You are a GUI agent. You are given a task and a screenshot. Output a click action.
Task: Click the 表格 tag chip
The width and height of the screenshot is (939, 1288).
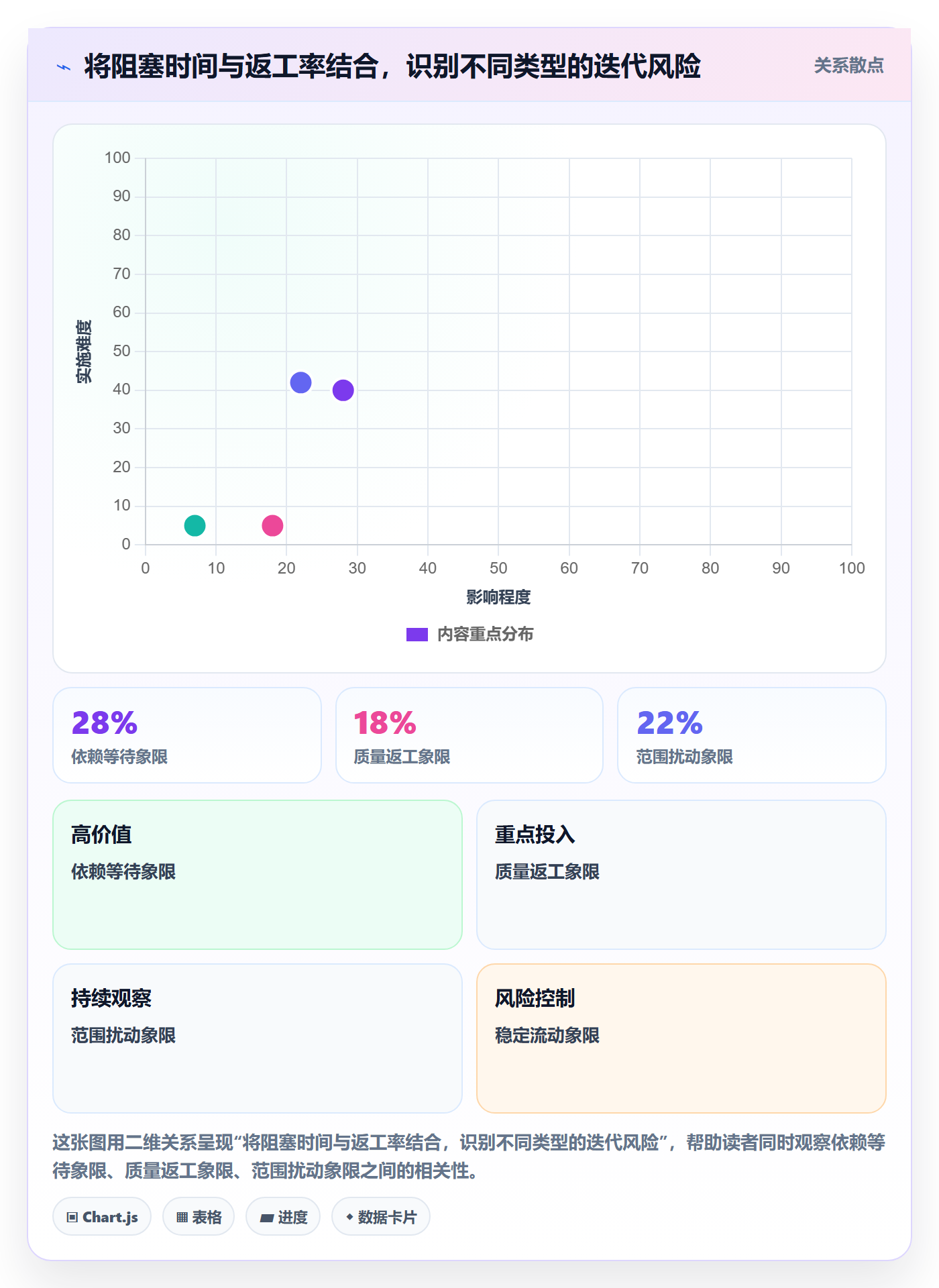click(x=199, y=1217)
